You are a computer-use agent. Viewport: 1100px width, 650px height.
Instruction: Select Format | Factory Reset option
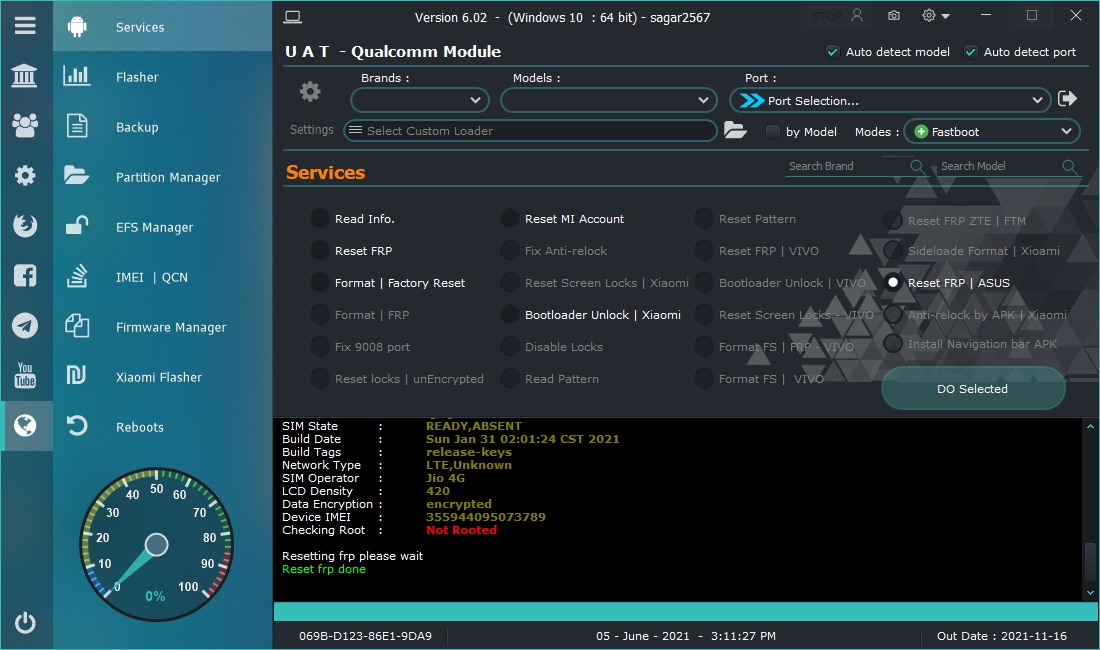click(320, 283)
